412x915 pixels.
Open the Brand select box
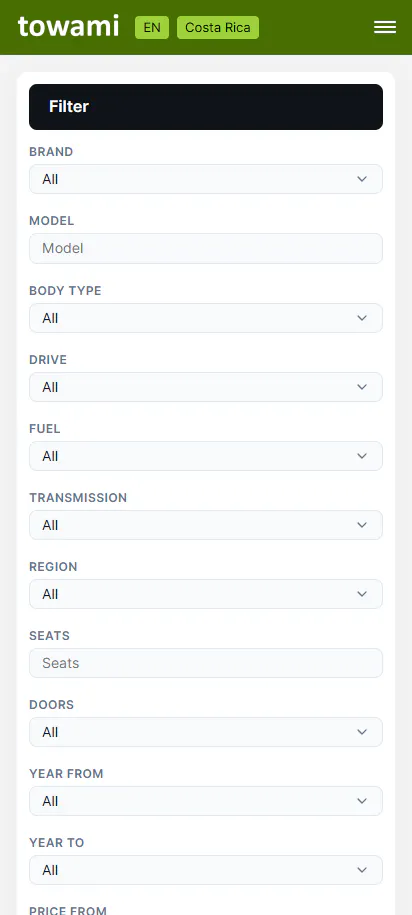206,179
